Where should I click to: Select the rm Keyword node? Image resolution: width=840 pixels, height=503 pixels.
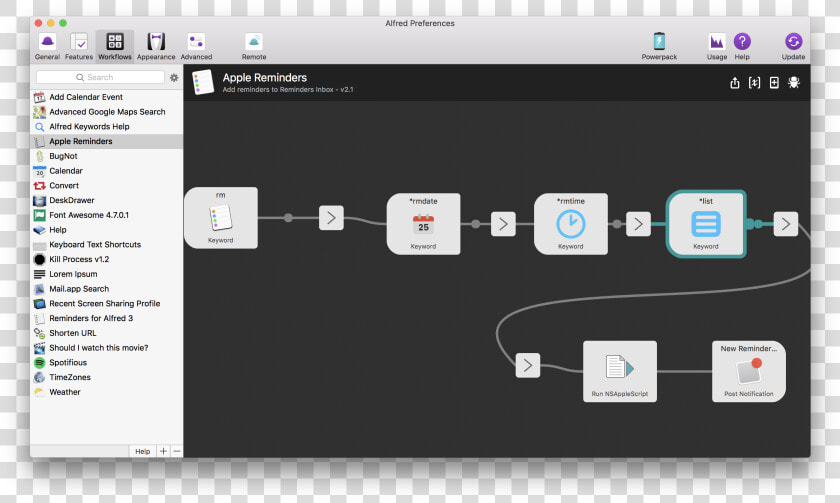click(221, 218)
